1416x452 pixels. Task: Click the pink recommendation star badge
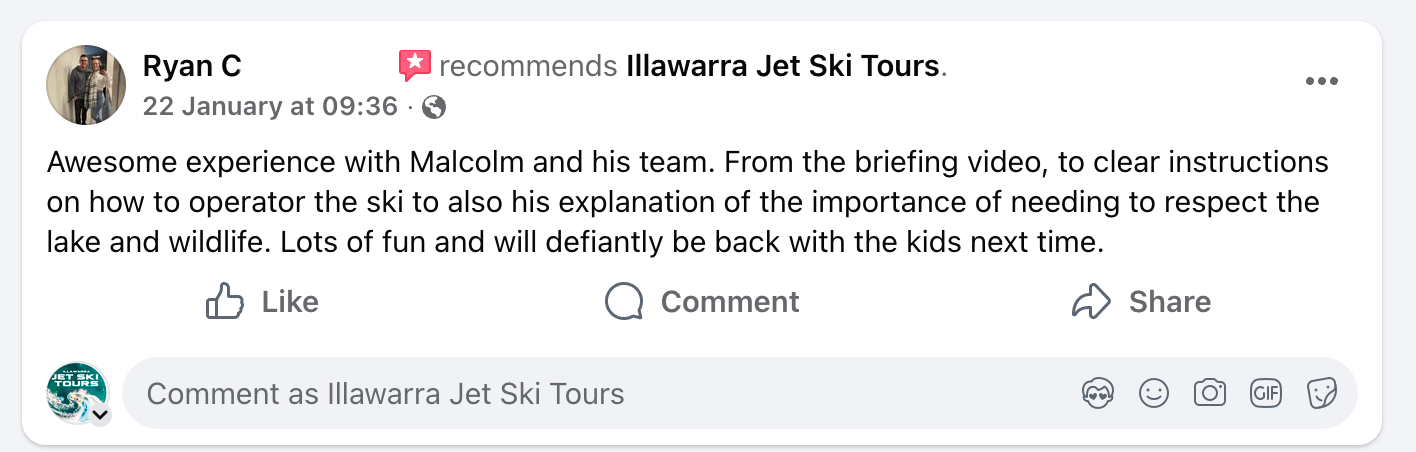tap(414, 66)
